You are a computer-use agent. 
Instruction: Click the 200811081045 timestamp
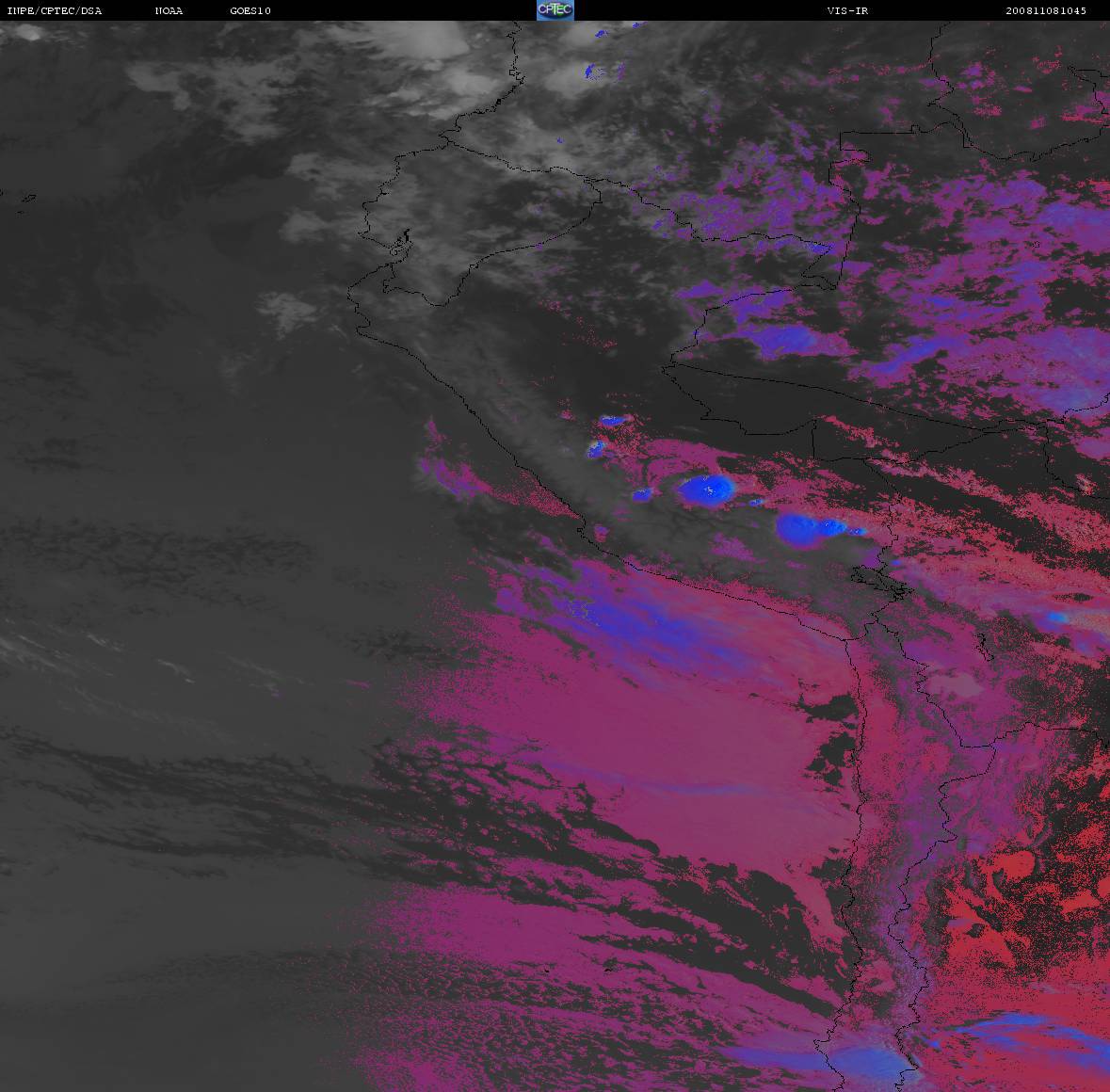1046,10
